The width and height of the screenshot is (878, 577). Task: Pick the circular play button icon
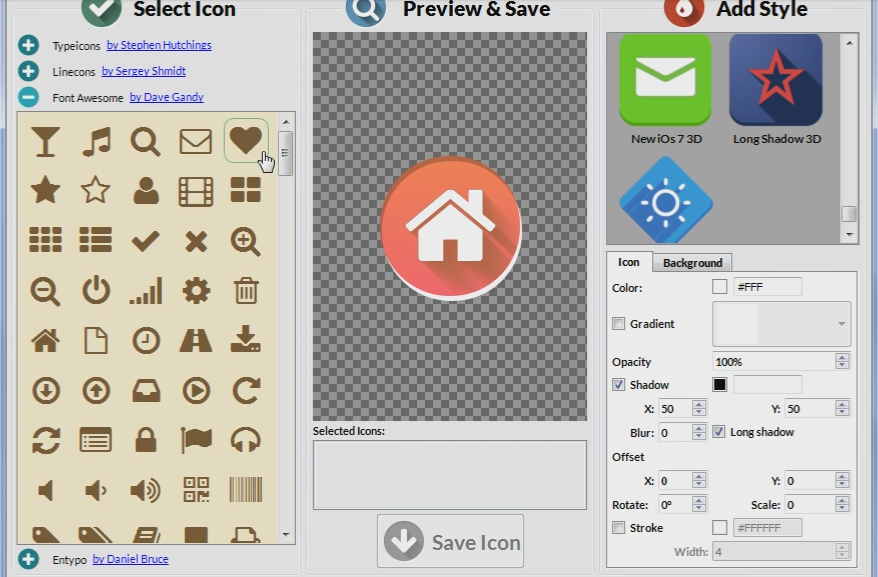[x=196, y=390]
